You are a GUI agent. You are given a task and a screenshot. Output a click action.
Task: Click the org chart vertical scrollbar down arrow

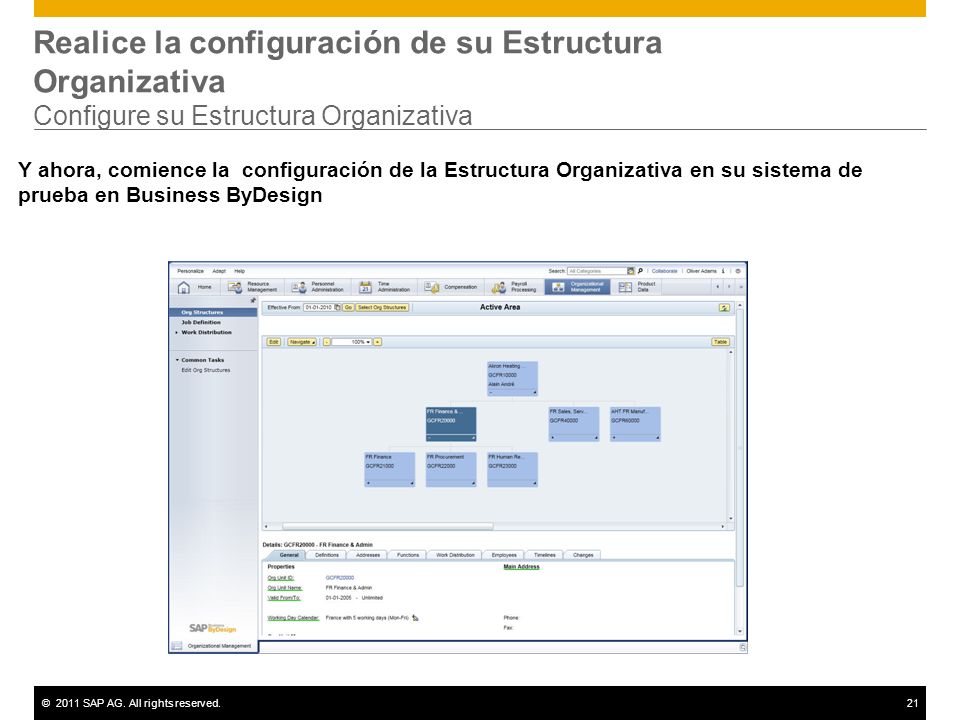[x=730, y=519]
